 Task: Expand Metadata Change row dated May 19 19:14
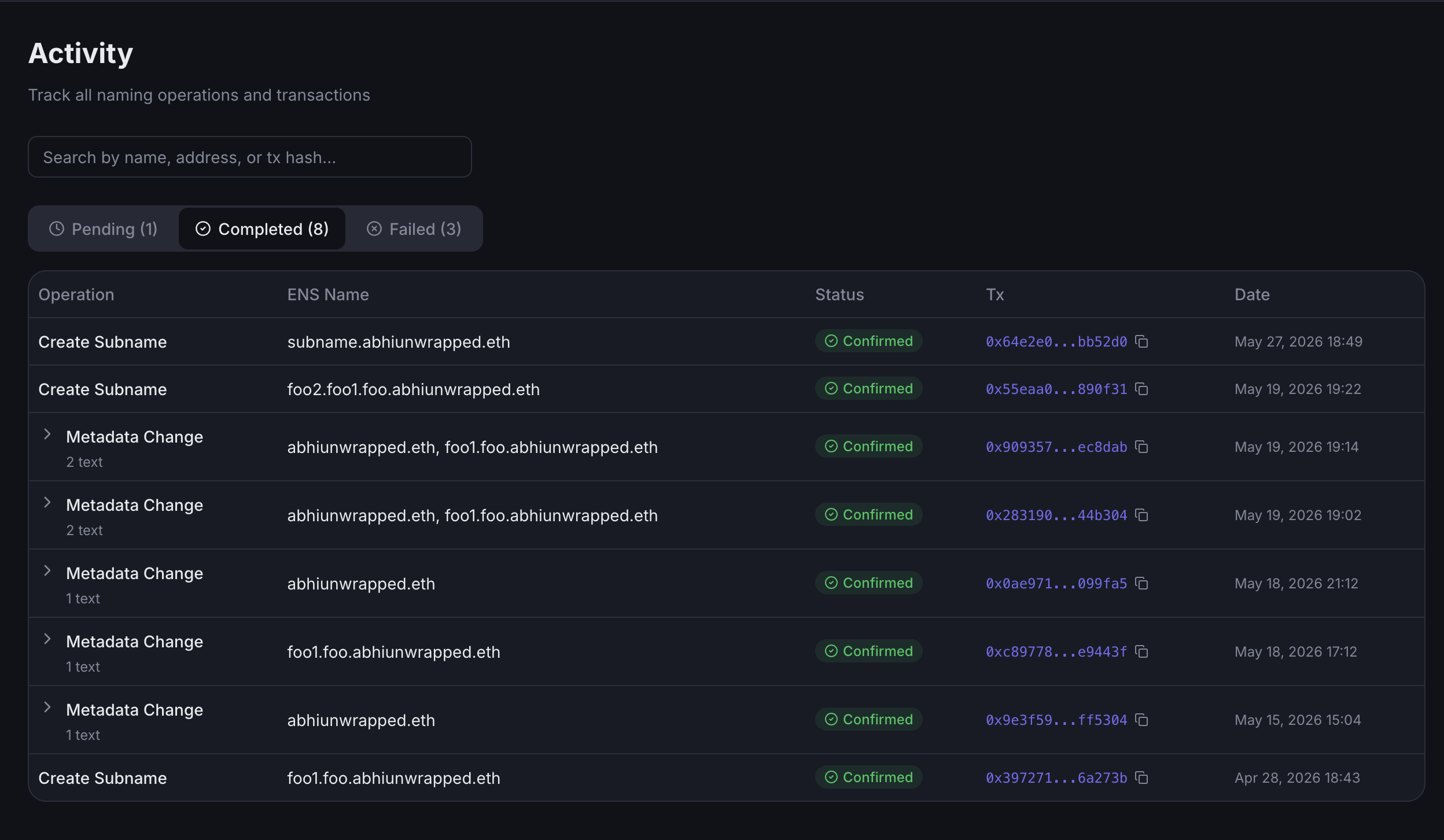47,434
